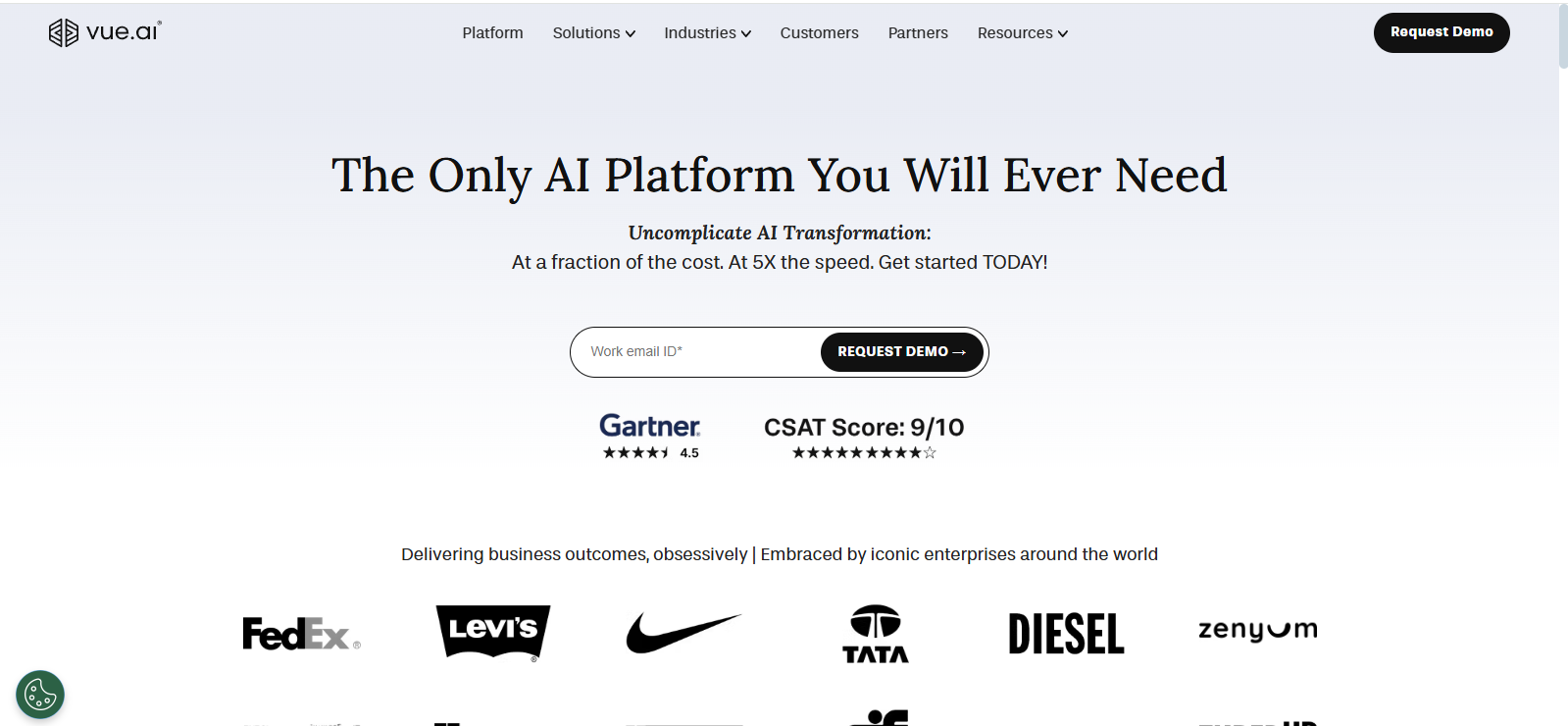Click the zenyum logo

1258,630
